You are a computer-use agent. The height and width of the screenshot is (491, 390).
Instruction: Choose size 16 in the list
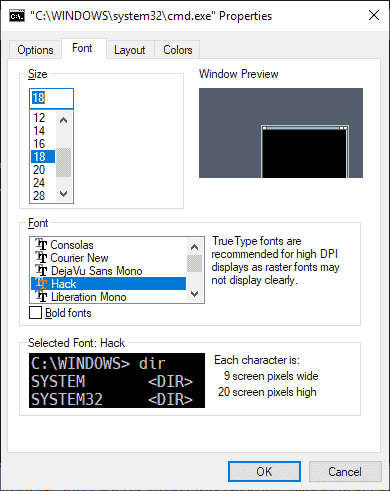(x=43, y=144)
